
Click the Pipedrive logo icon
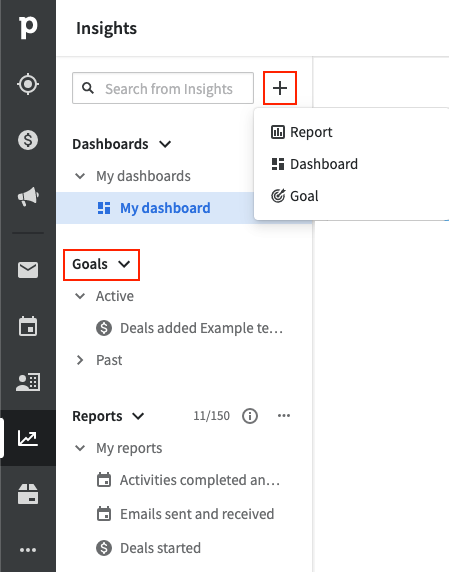click(x=28, y=27)
